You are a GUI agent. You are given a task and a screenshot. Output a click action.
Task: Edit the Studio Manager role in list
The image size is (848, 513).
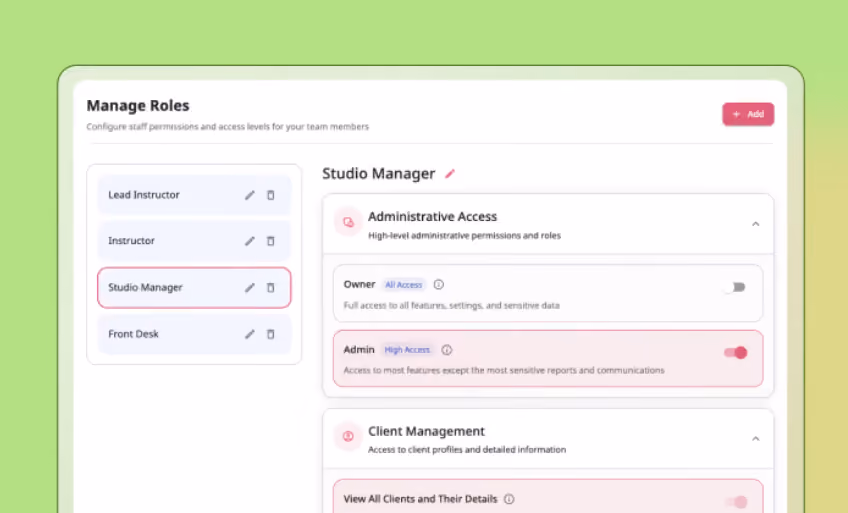[x=249, y=288]
